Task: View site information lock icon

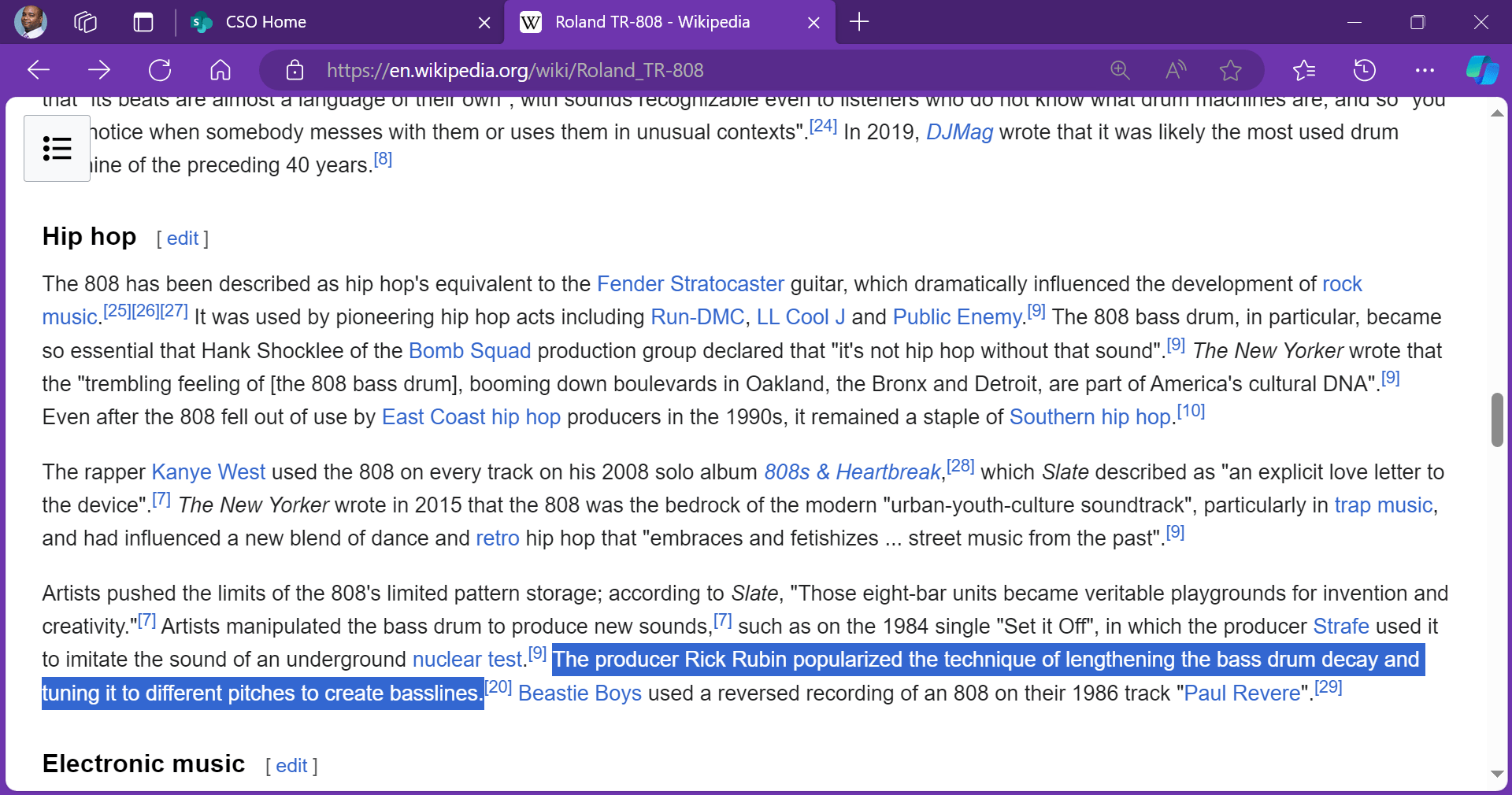Action: pos(295,70)
